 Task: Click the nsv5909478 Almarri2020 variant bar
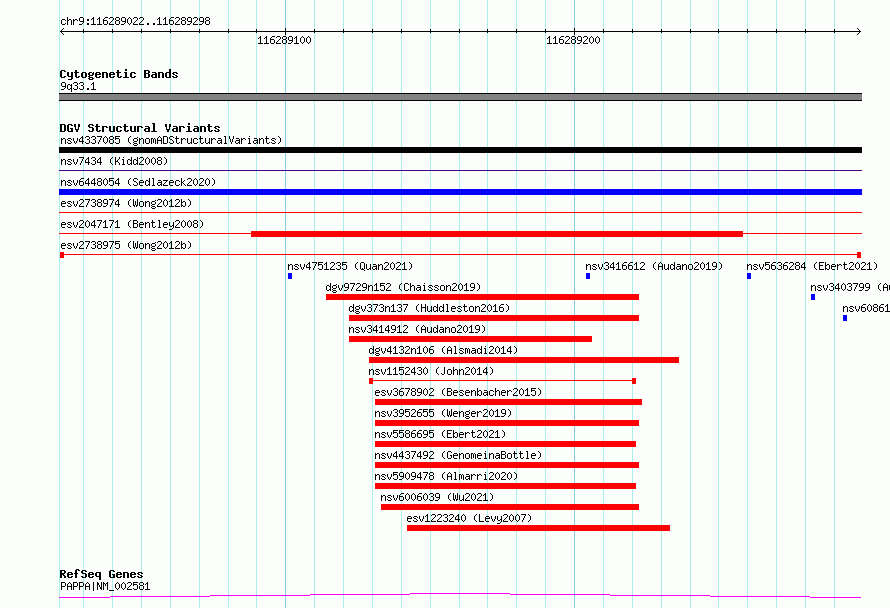coord(505,486)
